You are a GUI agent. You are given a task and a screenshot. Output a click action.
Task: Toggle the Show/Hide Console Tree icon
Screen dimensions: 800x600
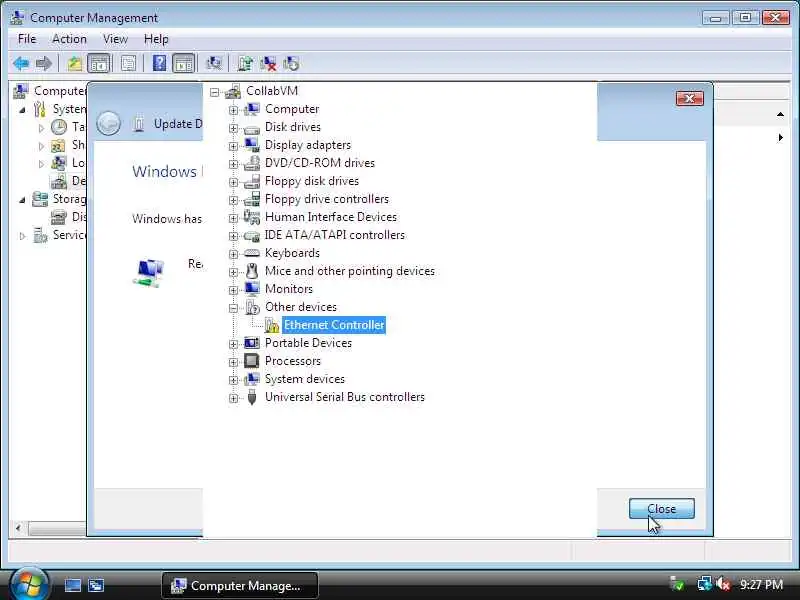[x=99, y=64]
